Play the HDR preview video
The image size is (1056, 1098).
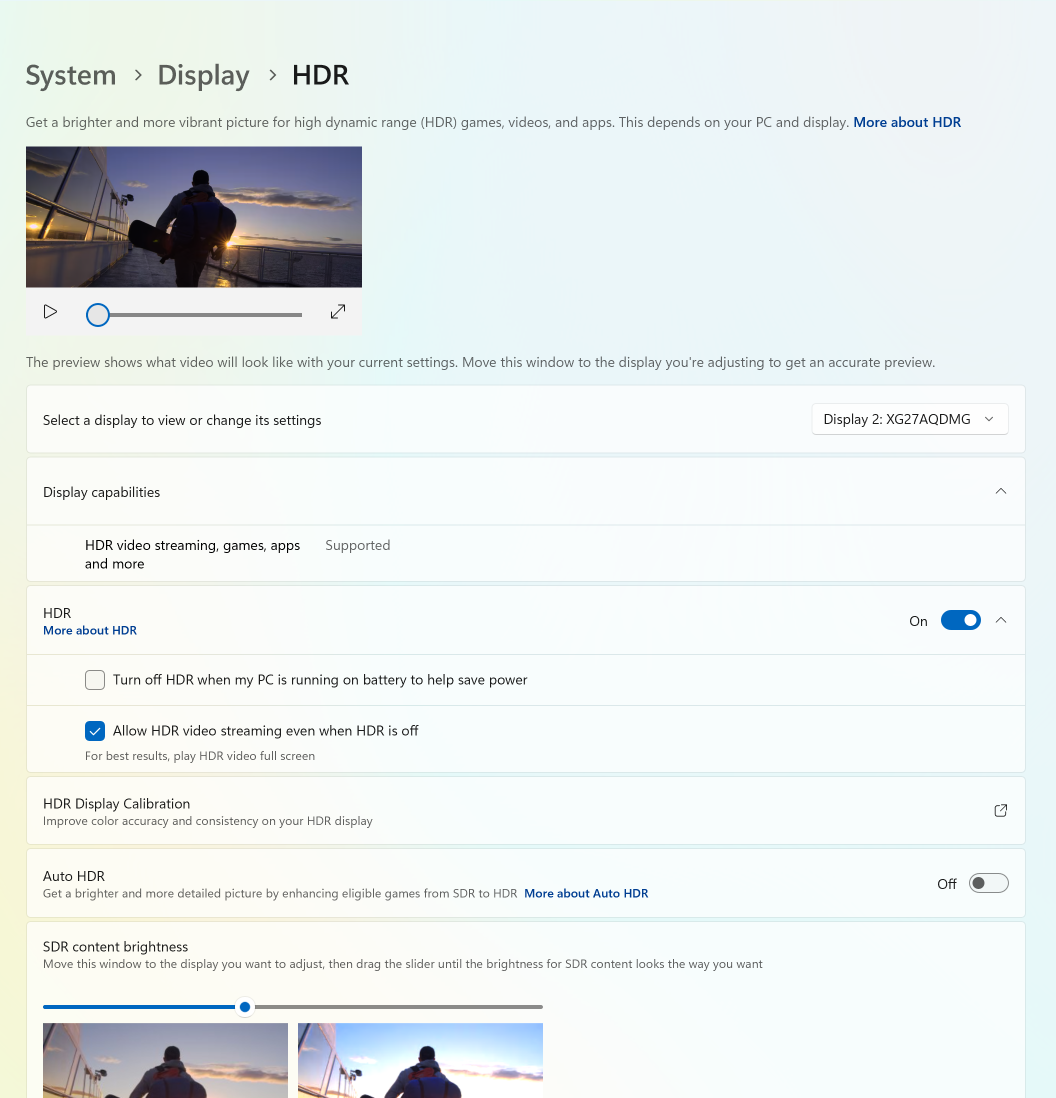click(50, 311)
